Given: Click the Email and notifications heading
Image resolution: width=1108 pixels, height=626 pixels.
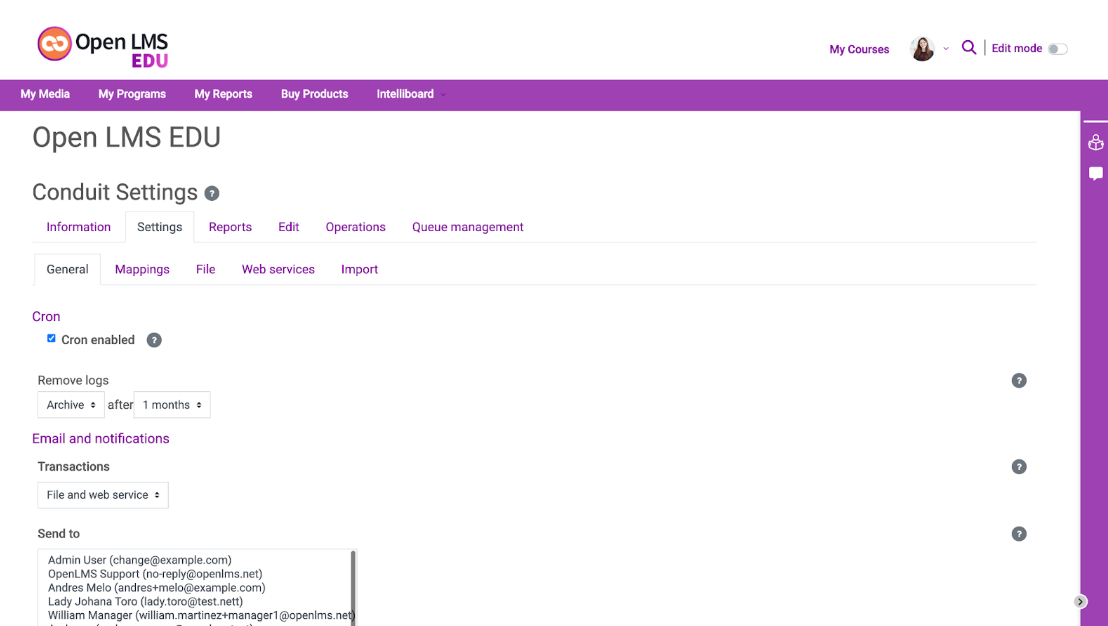Looking at the screenshot, I should pyautogui.click(x=101, y=439).
